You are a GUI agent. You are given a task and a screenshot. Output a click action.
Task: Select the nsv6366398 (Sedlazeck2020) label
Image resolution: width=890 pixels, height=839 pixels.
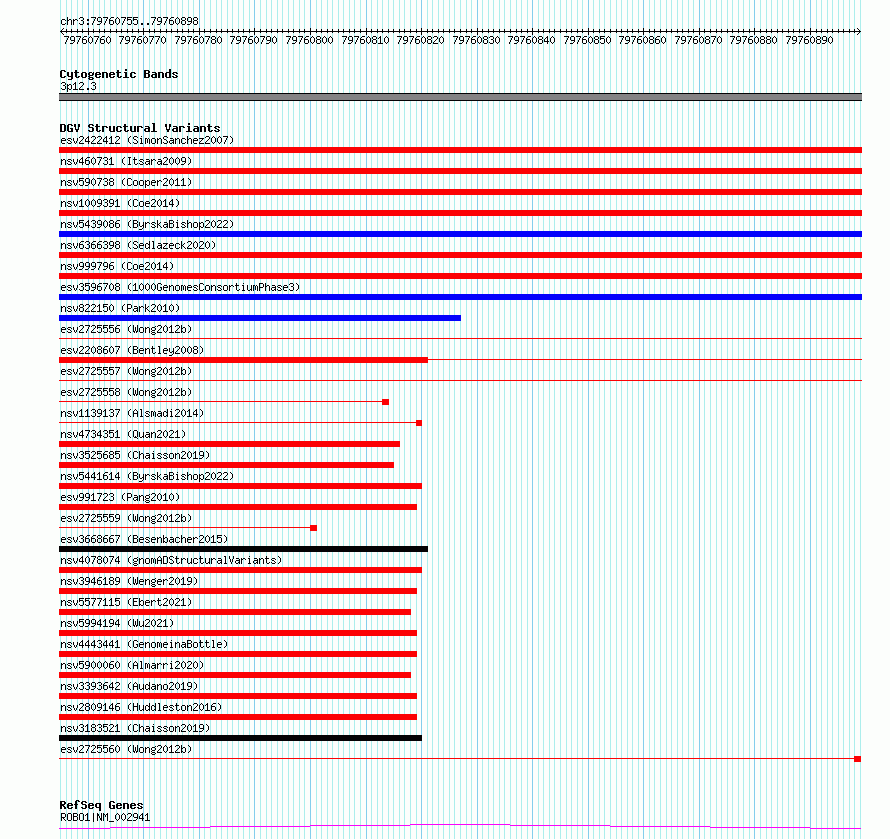click(138, 245)
